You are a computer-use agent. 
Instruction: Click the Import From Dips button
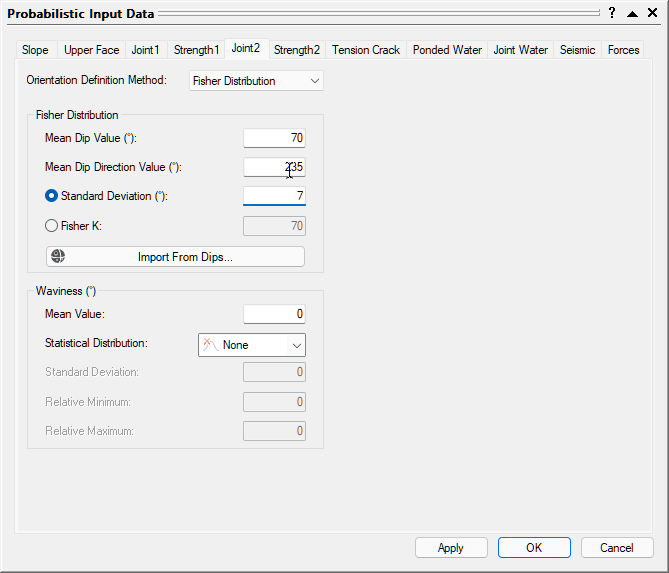(175, 256)
